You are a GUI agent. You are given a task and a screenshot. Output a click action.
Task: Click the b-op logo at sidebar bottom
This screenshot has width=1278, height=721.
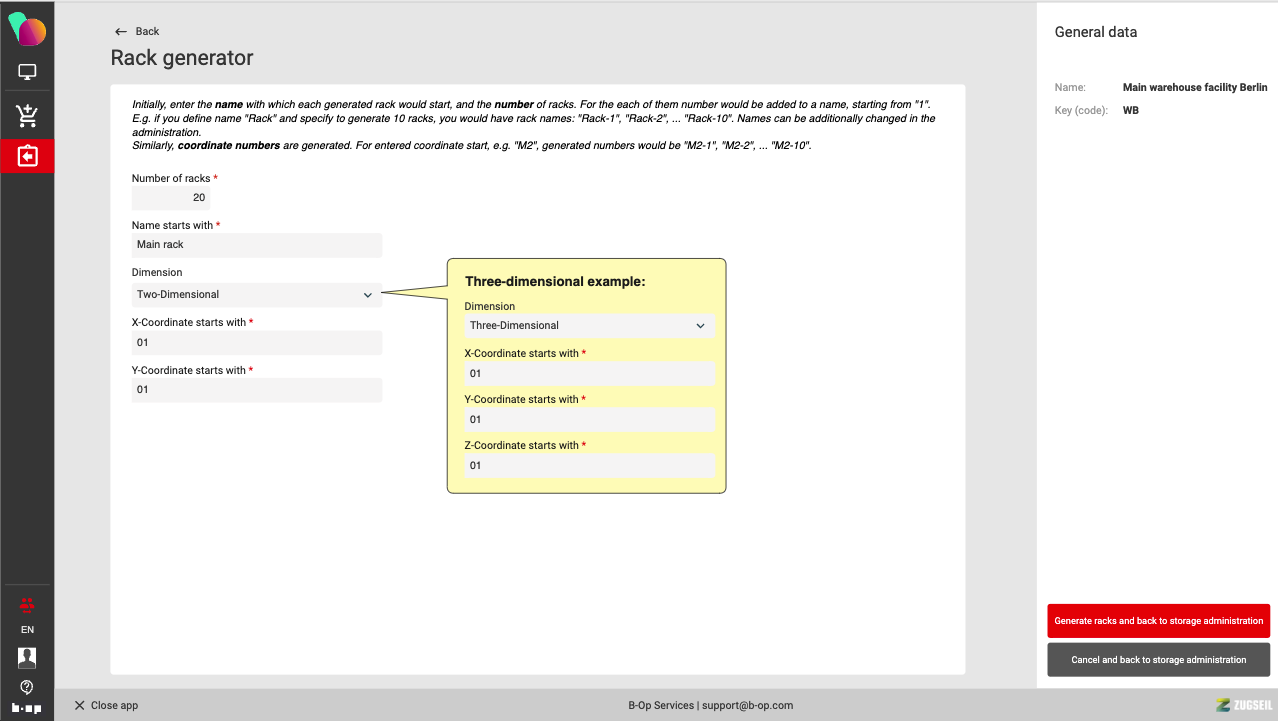27,707
